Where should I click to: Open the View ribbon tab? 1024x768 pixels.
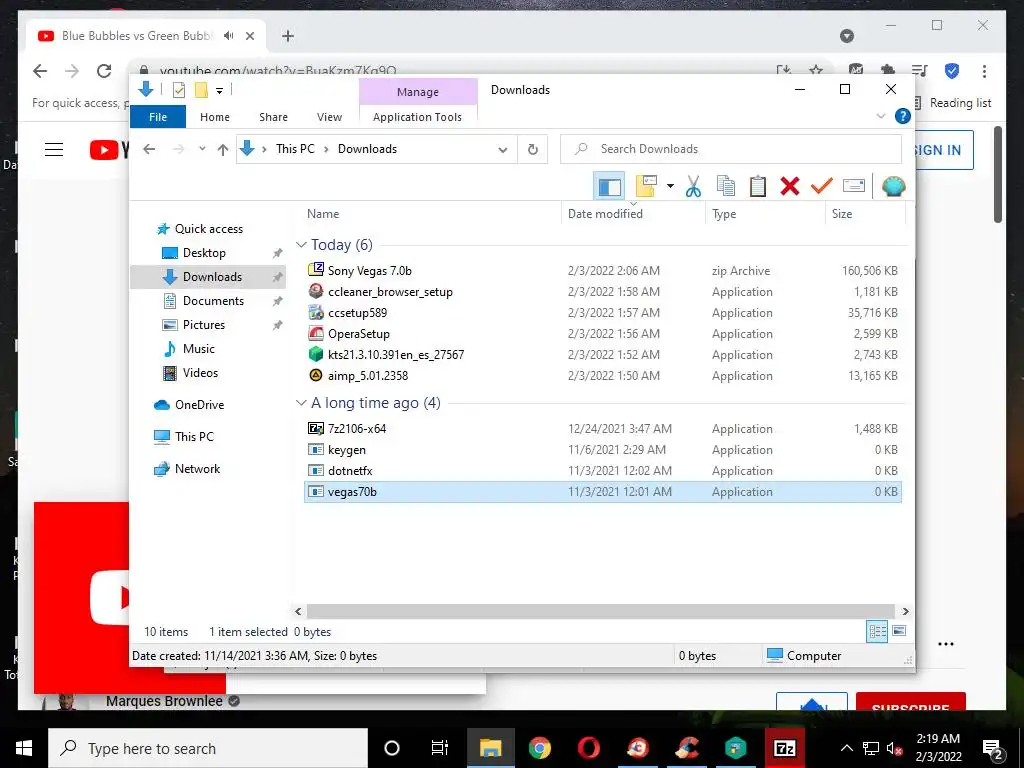329,117
